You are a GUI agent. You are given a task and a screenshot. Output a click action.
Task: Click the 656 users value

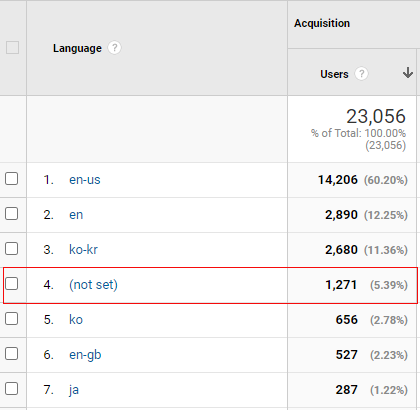[347, 320]
